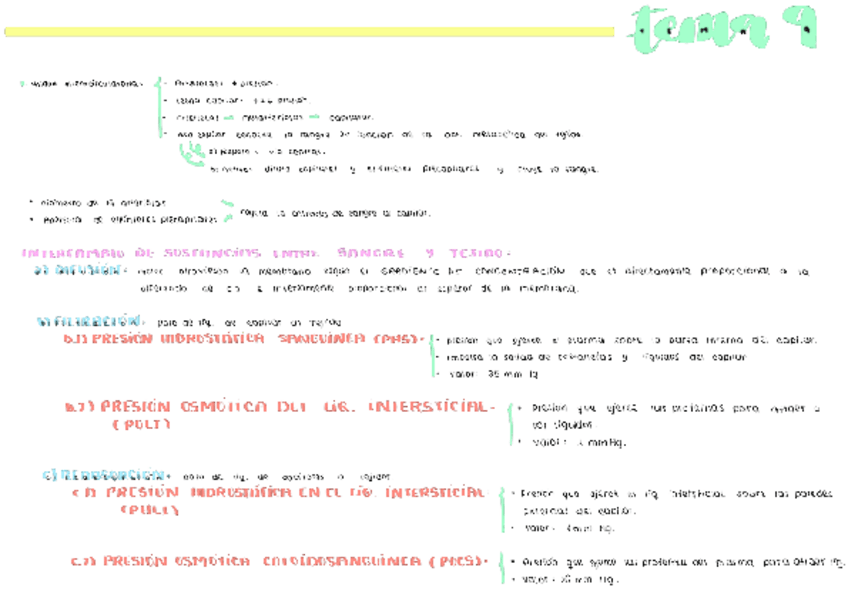Click the blue 'b) Filtración' heading
Image resolution: width=848 pixels, height=601 pixels.
pyautogui.click(x=91, y=321)
